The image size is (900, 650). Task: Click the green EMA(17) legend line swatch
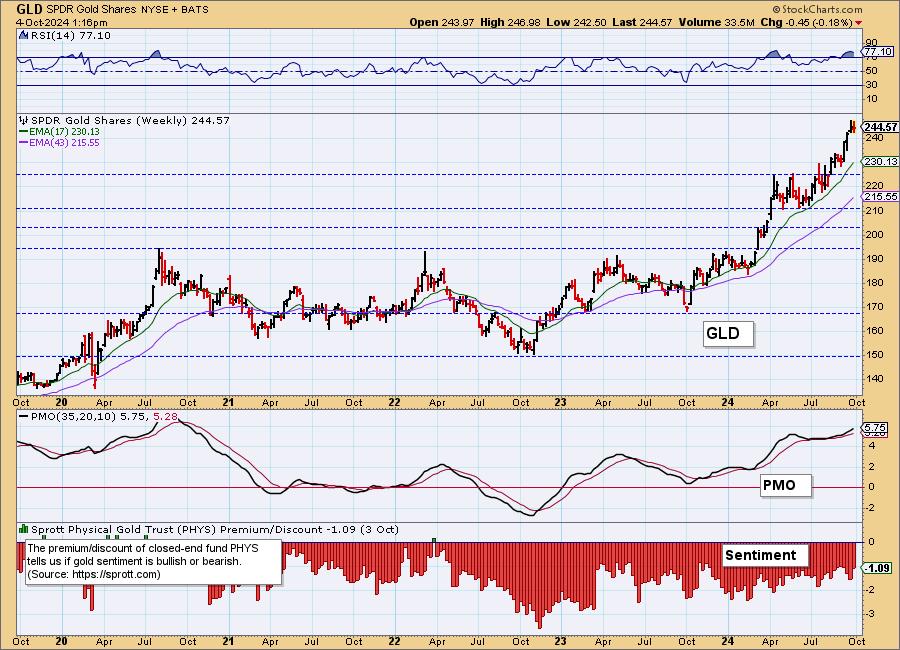point(24,131)
